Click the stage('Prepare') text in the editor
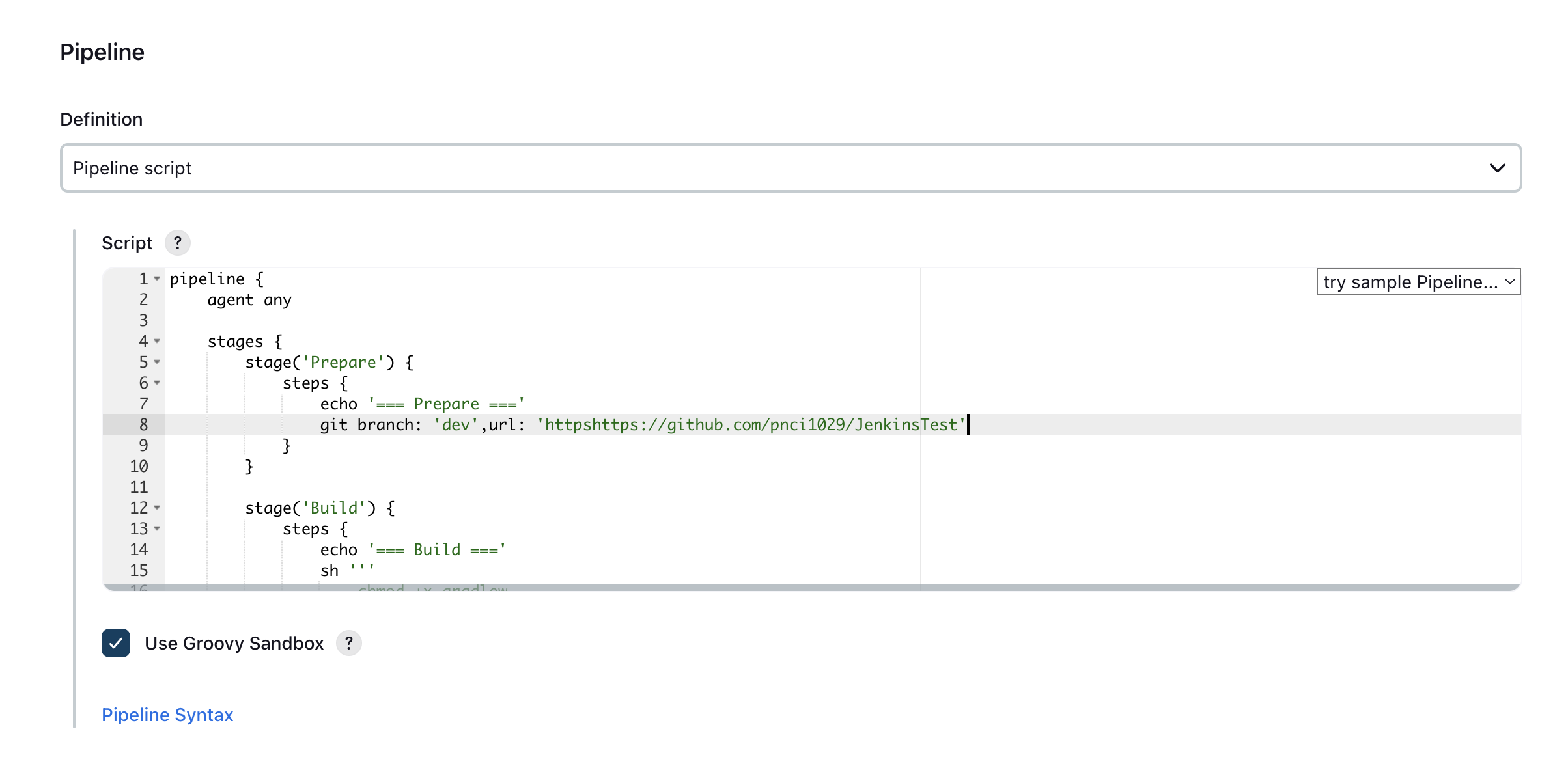 click(329, 363)
